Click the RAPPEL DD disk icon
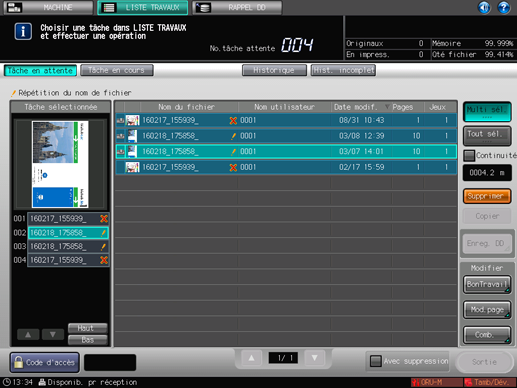 [203, 7]
